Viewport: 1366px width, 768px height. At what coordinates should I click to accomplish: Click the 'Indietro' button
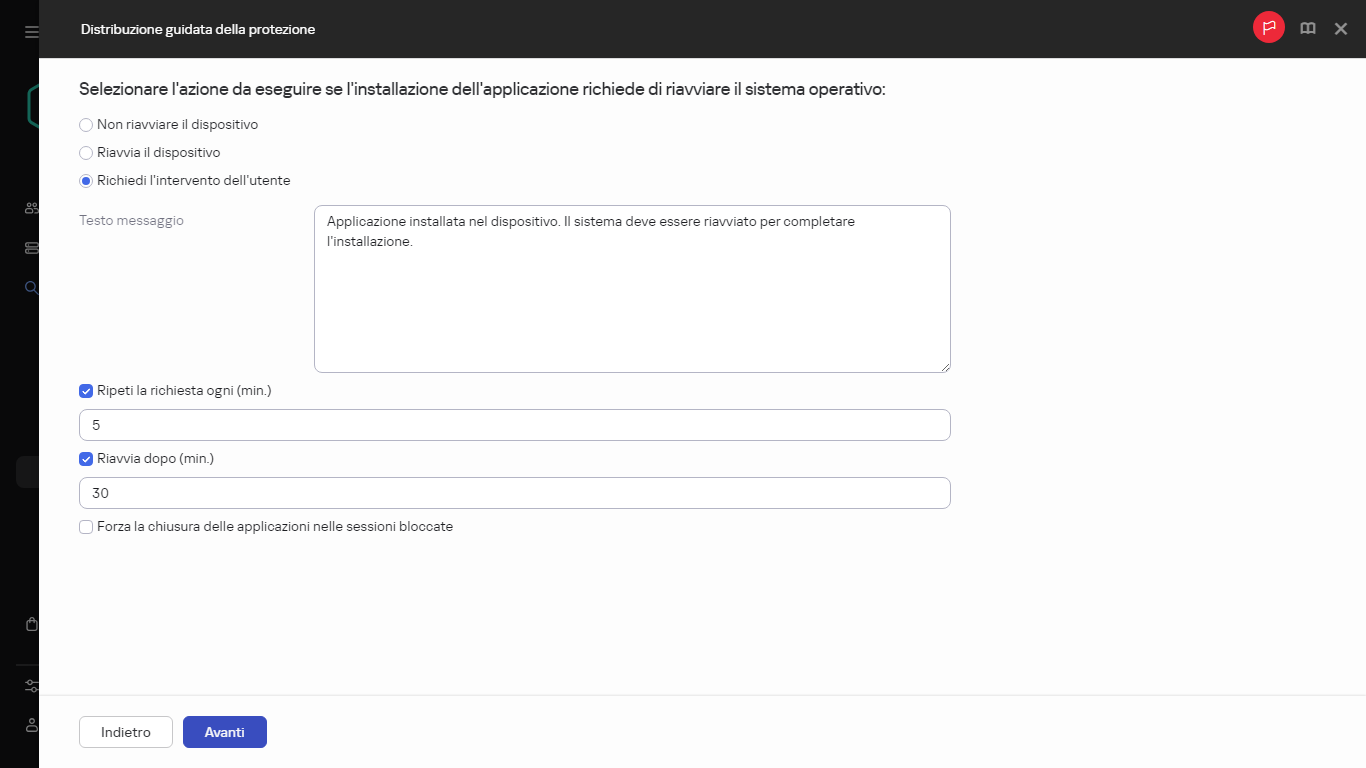point(125,731)
